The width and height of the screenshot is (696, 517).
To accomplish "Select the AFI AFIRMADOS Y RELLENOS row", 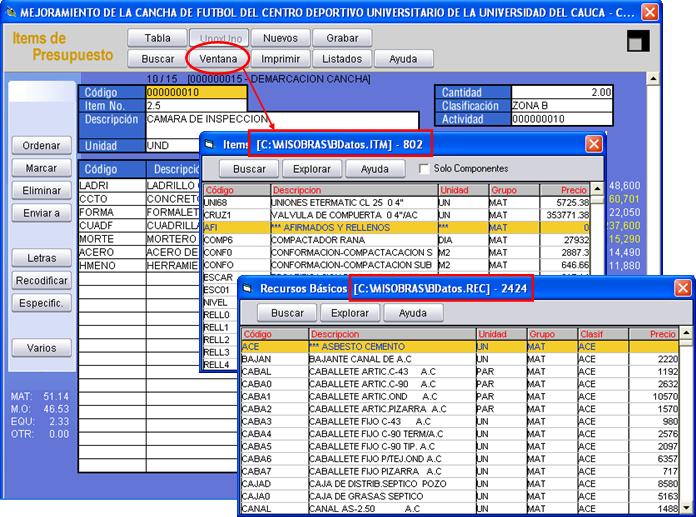I will tap(397, 228).
